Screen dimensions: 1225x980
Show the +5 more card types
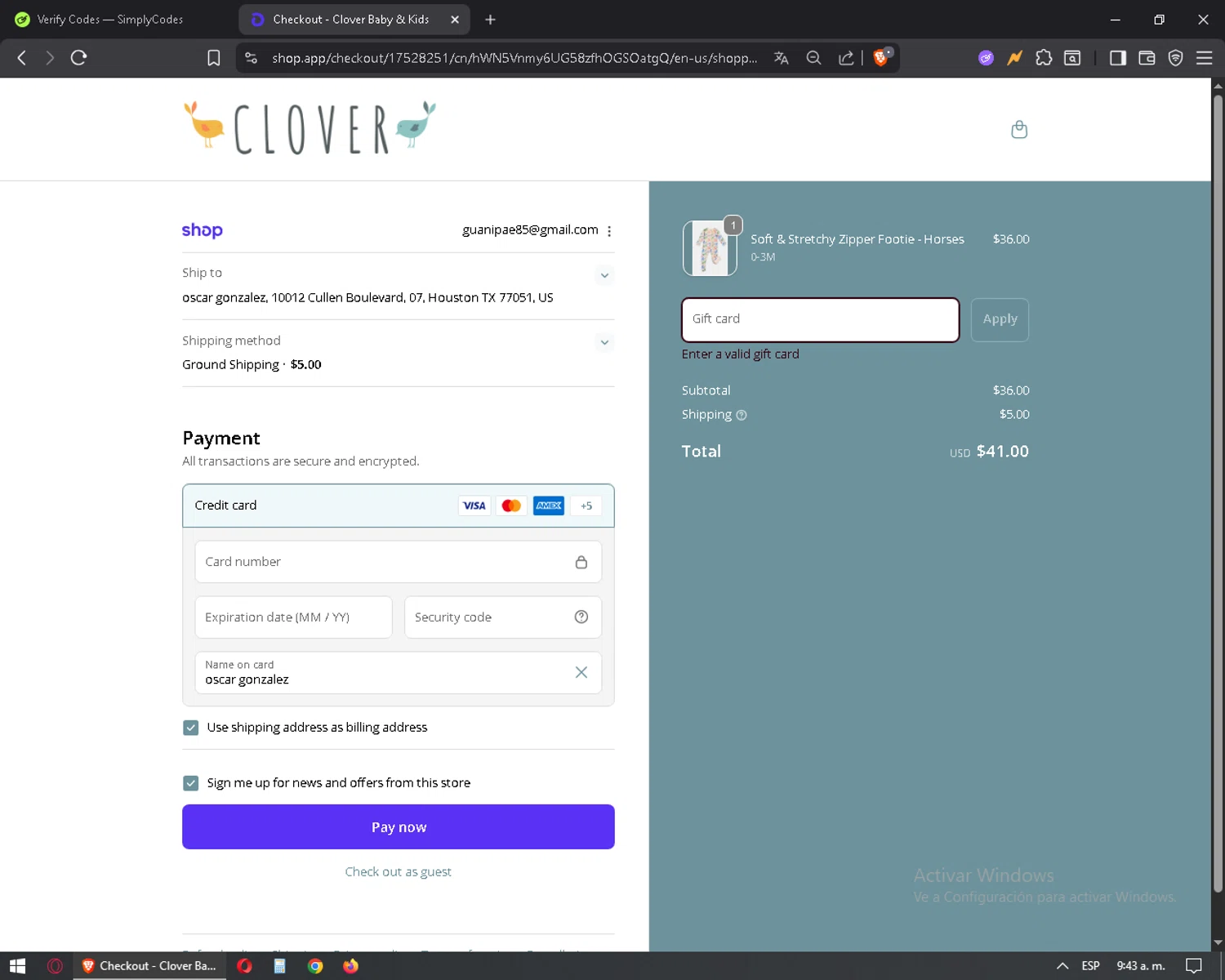coord(586,506)
